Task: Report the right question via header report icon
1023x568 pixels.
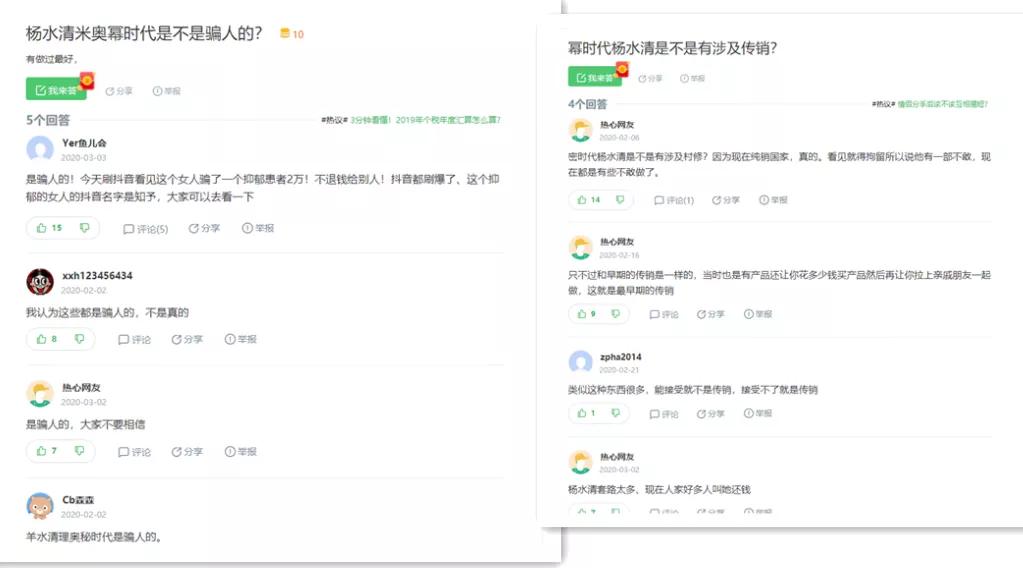Action: coord(692,78)
